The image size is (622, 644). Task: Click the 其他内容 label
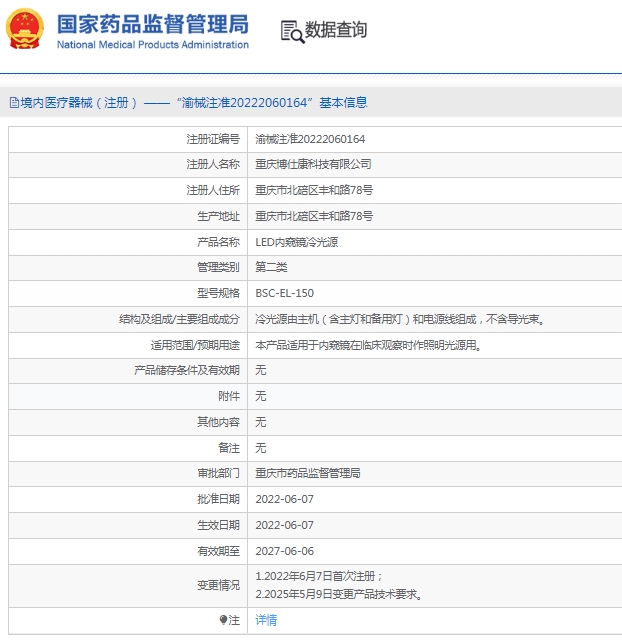(x=218, y=422)
